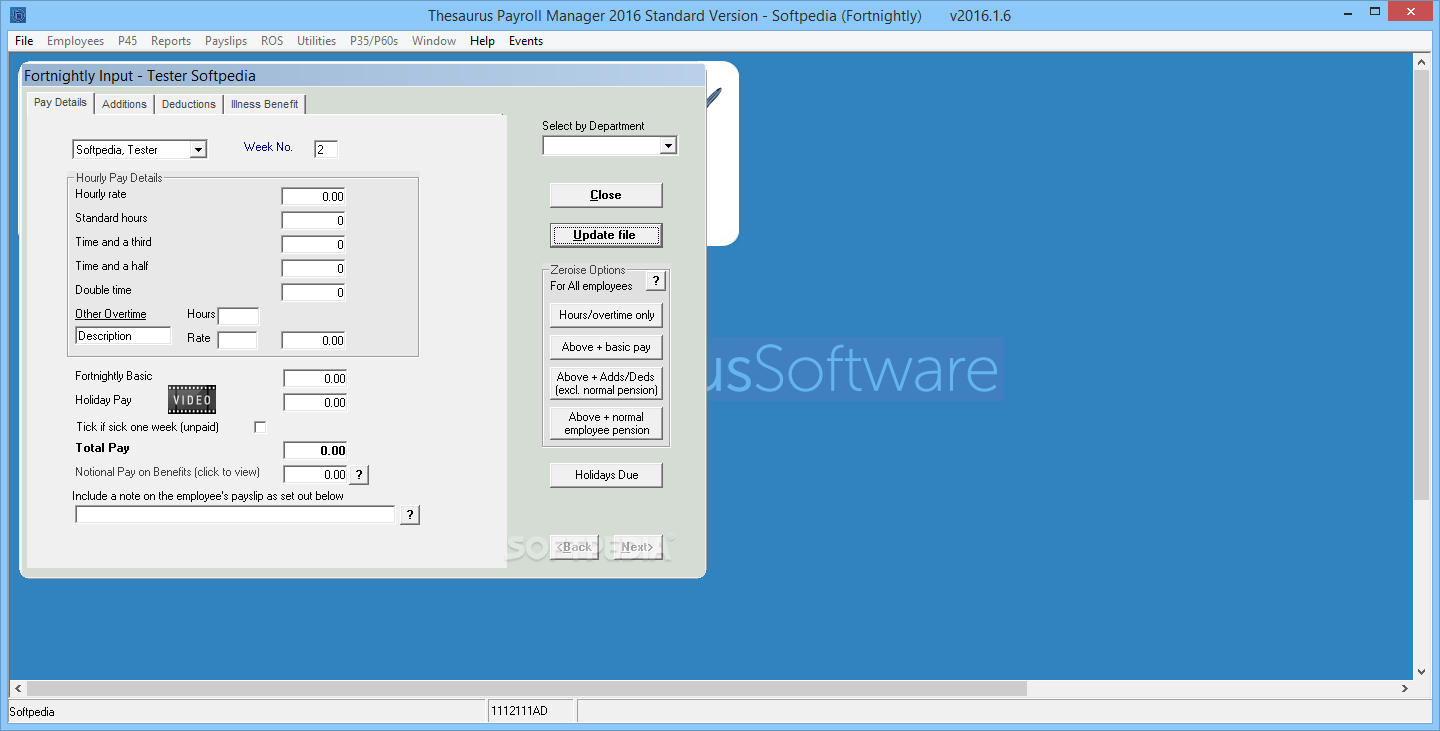
Task: Switch to the Pay Details tab
Action: 60,103
